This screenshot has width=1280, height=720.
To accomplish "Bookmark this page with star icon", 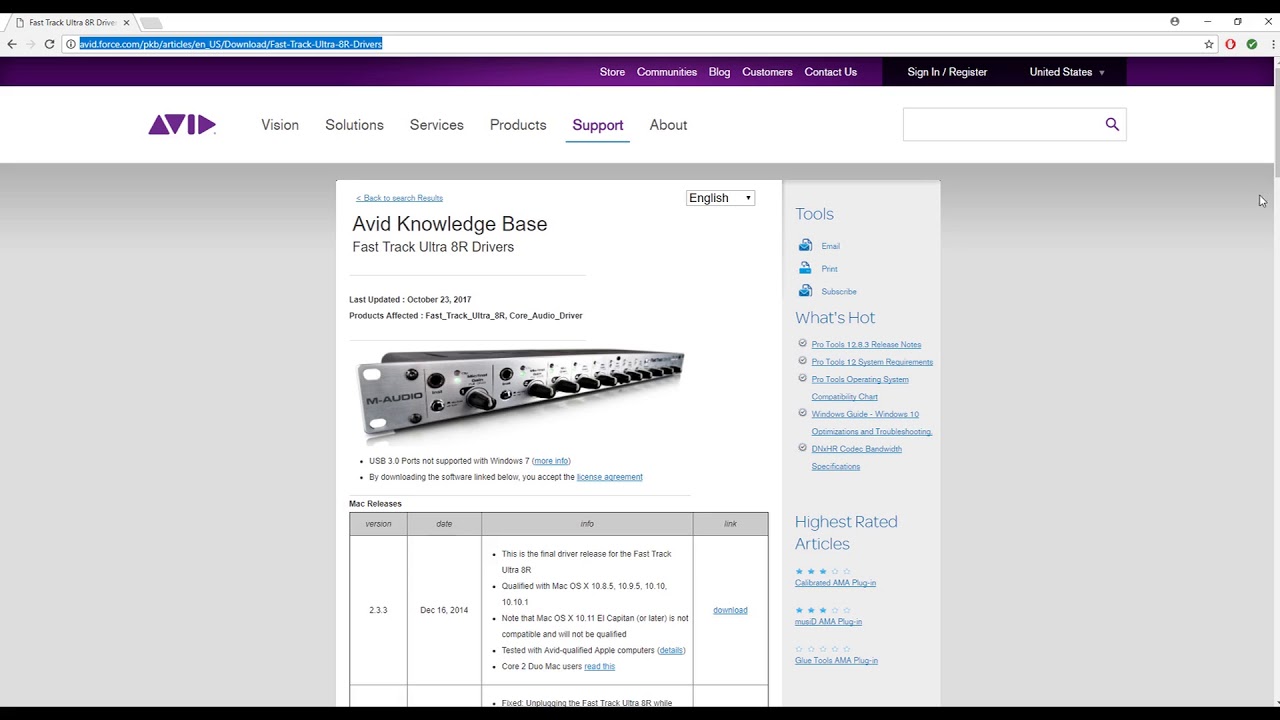I will (1209, 44).
